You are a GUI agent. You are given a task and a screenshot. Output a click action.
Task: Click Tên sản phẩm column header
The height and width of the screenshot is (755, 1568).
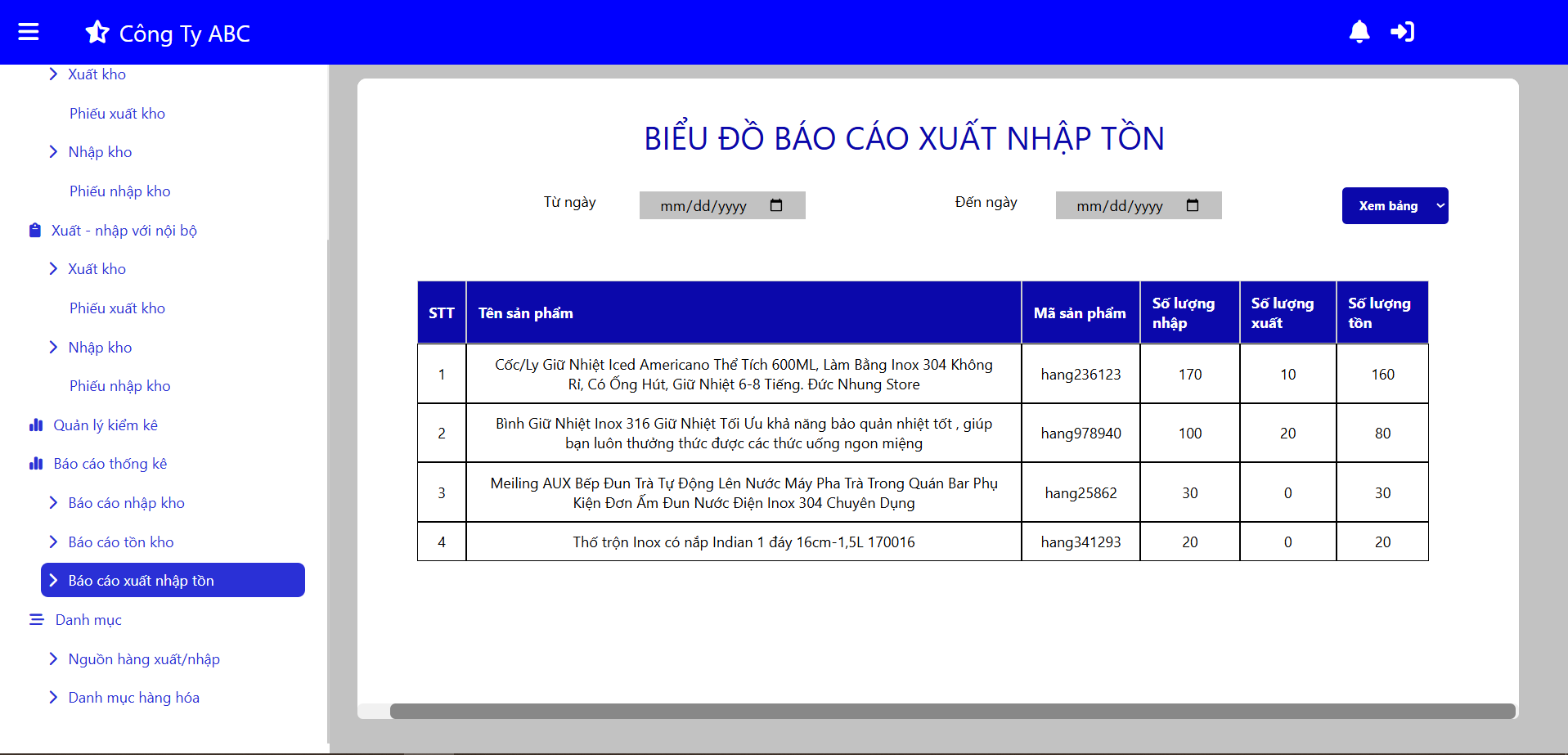[x=744, y=312]
